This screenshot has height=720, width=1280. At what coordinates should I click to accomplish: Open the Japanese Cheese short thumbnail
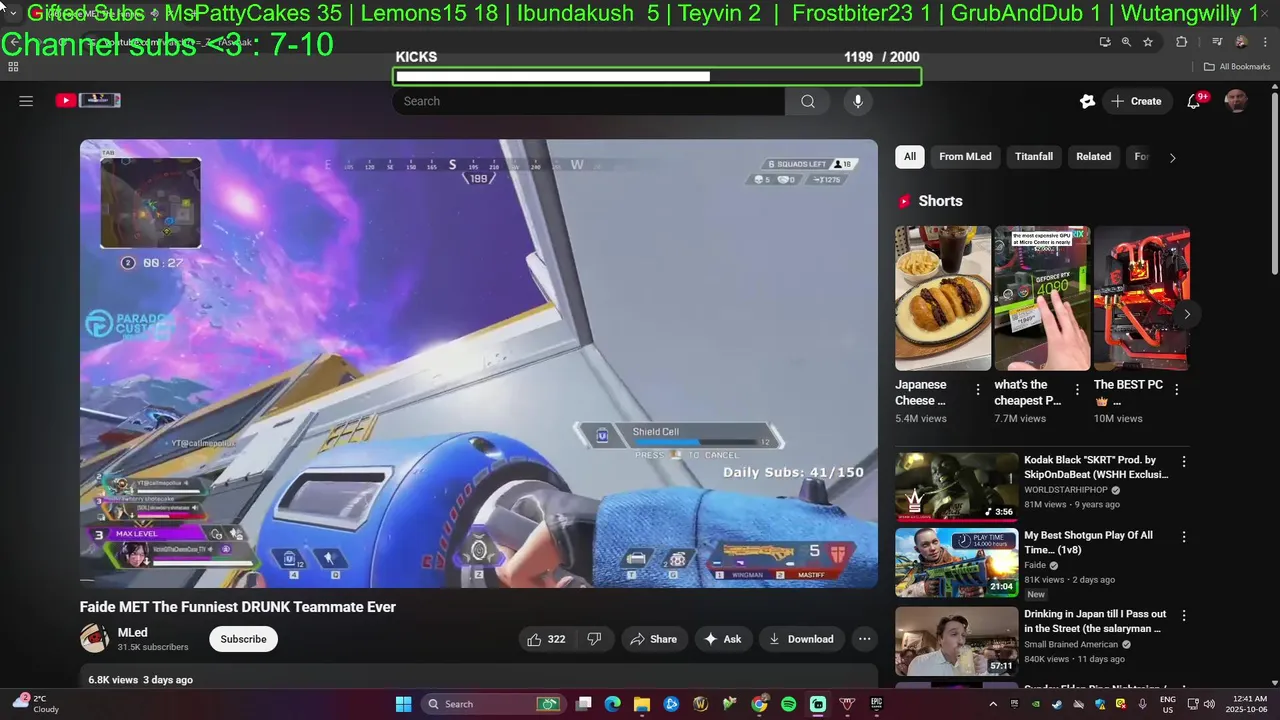click(943, 298)
